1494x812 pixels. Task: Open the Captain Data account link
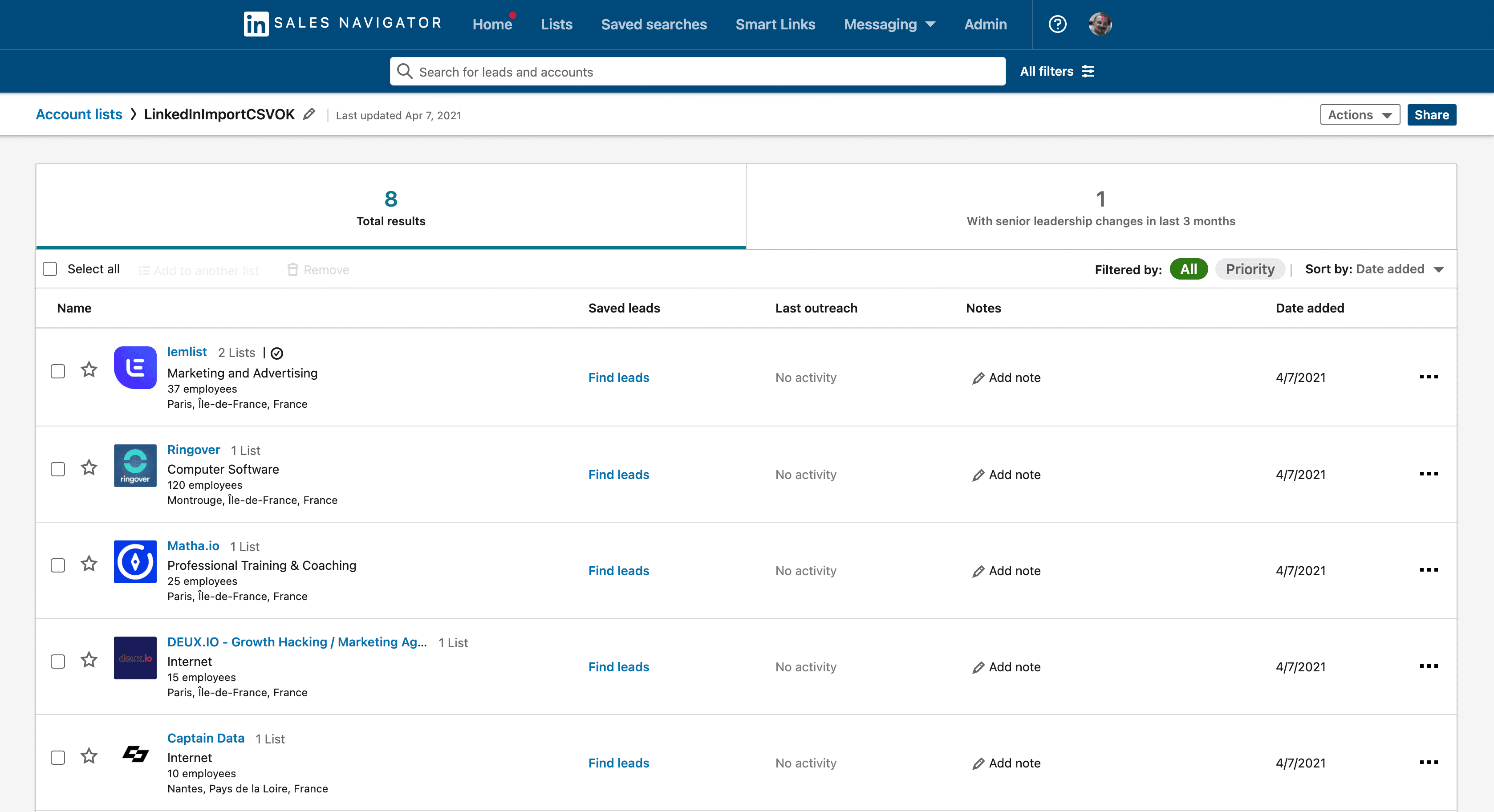[x=206, y=739]
